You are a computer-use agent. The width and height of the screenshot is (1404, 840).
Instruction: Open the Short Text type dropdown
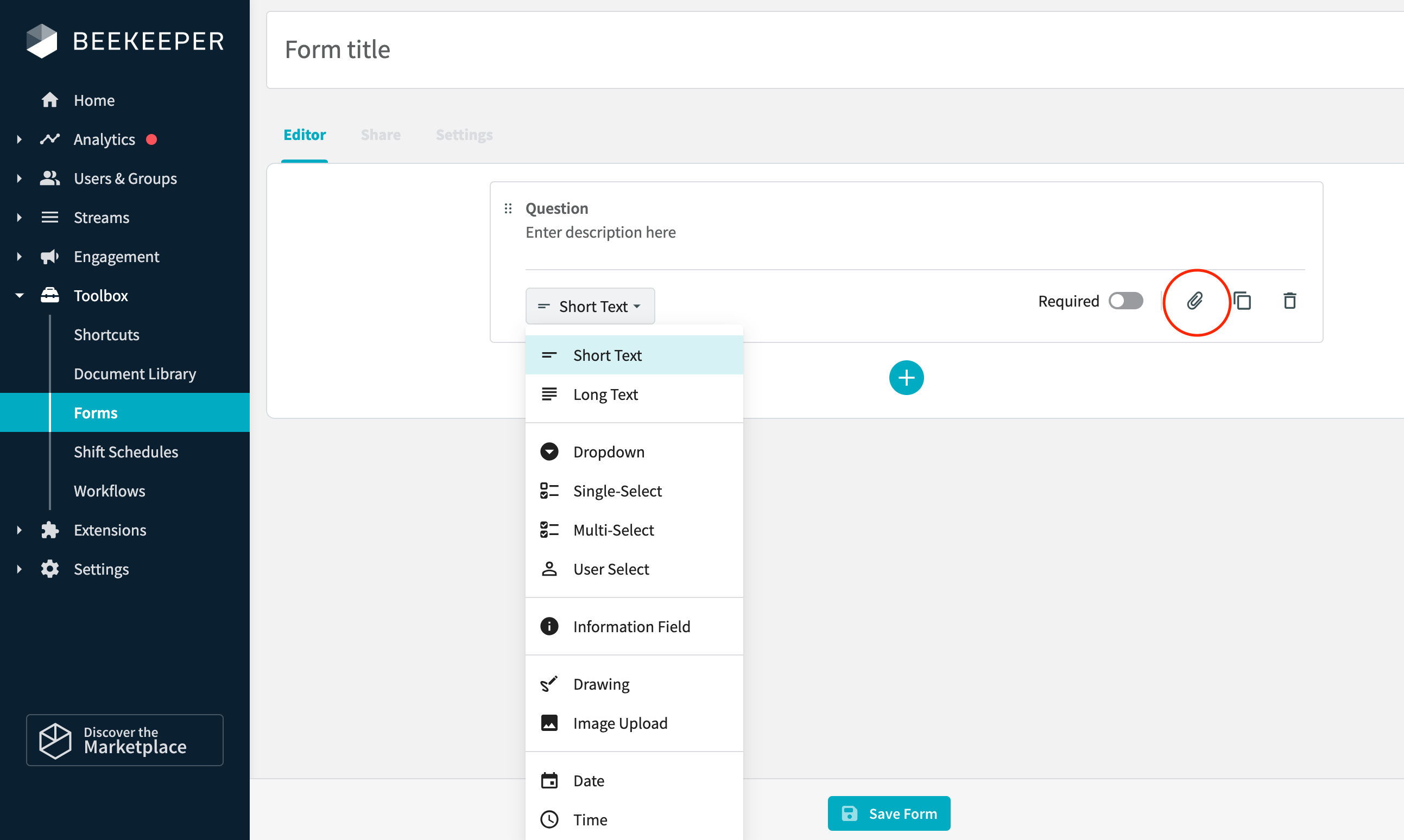tap(590, 306)
